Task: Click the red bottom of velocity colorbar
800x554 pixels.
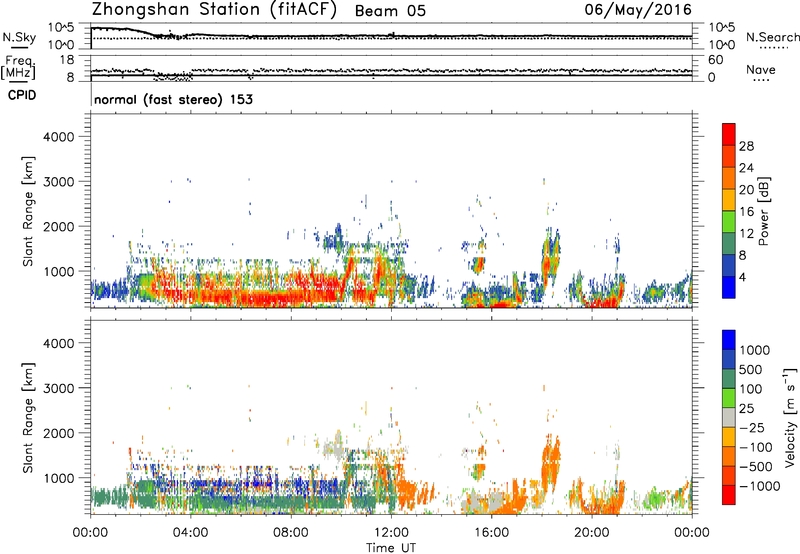Action: point(729,495)
